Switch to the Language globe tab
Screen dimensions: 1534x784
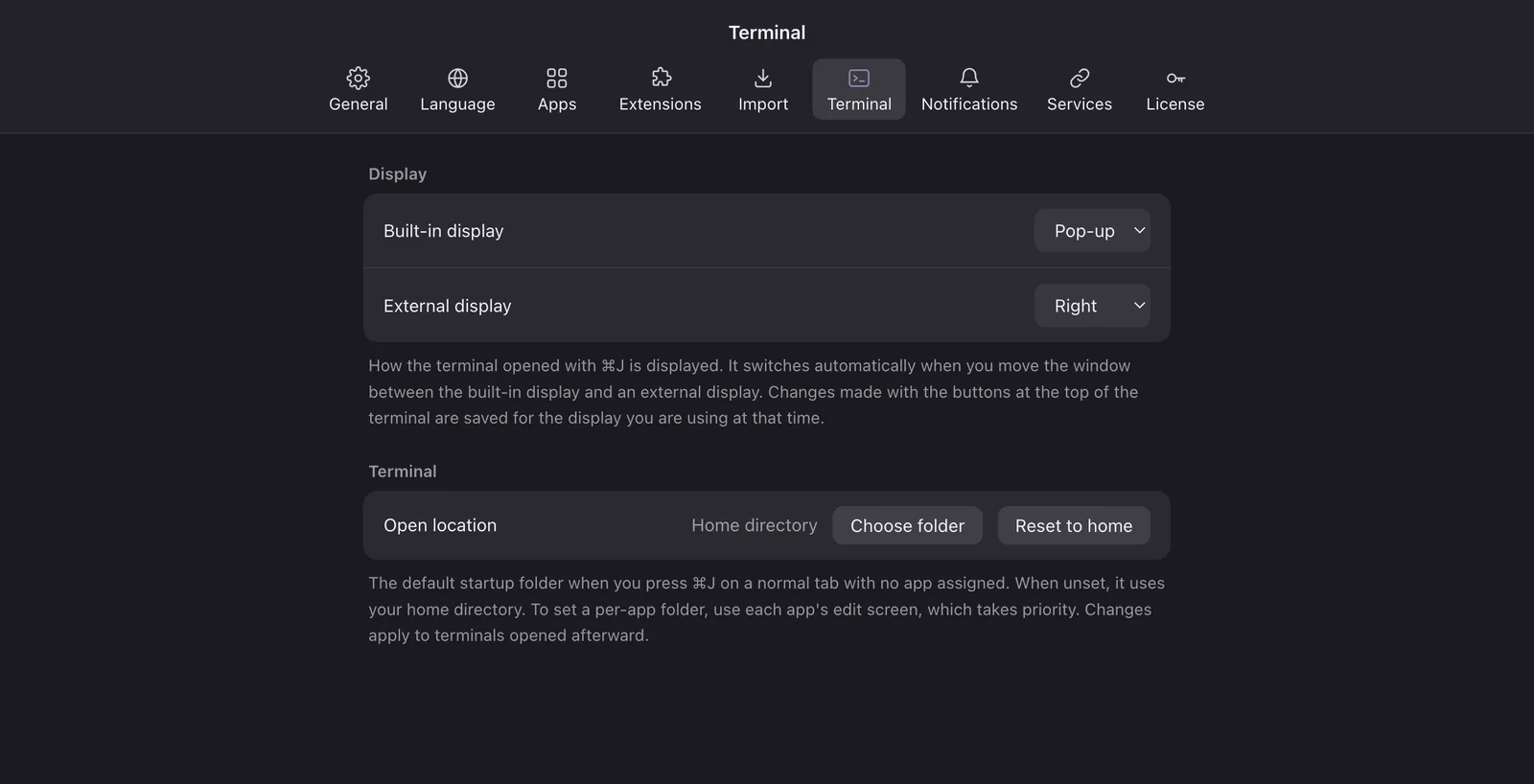point(457,89)
